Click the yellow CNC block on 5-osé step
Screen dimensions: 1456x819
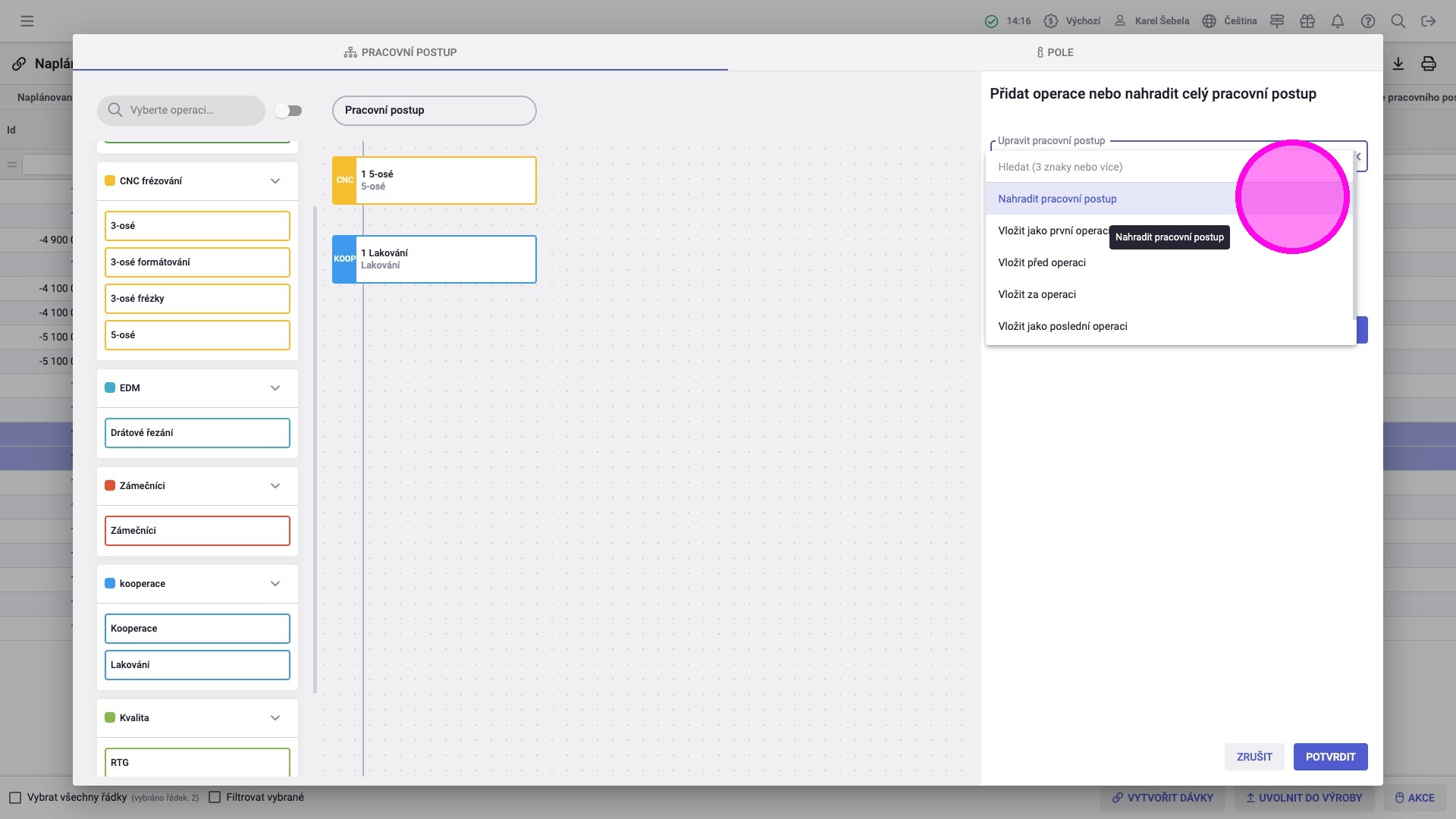coord(344,180)
